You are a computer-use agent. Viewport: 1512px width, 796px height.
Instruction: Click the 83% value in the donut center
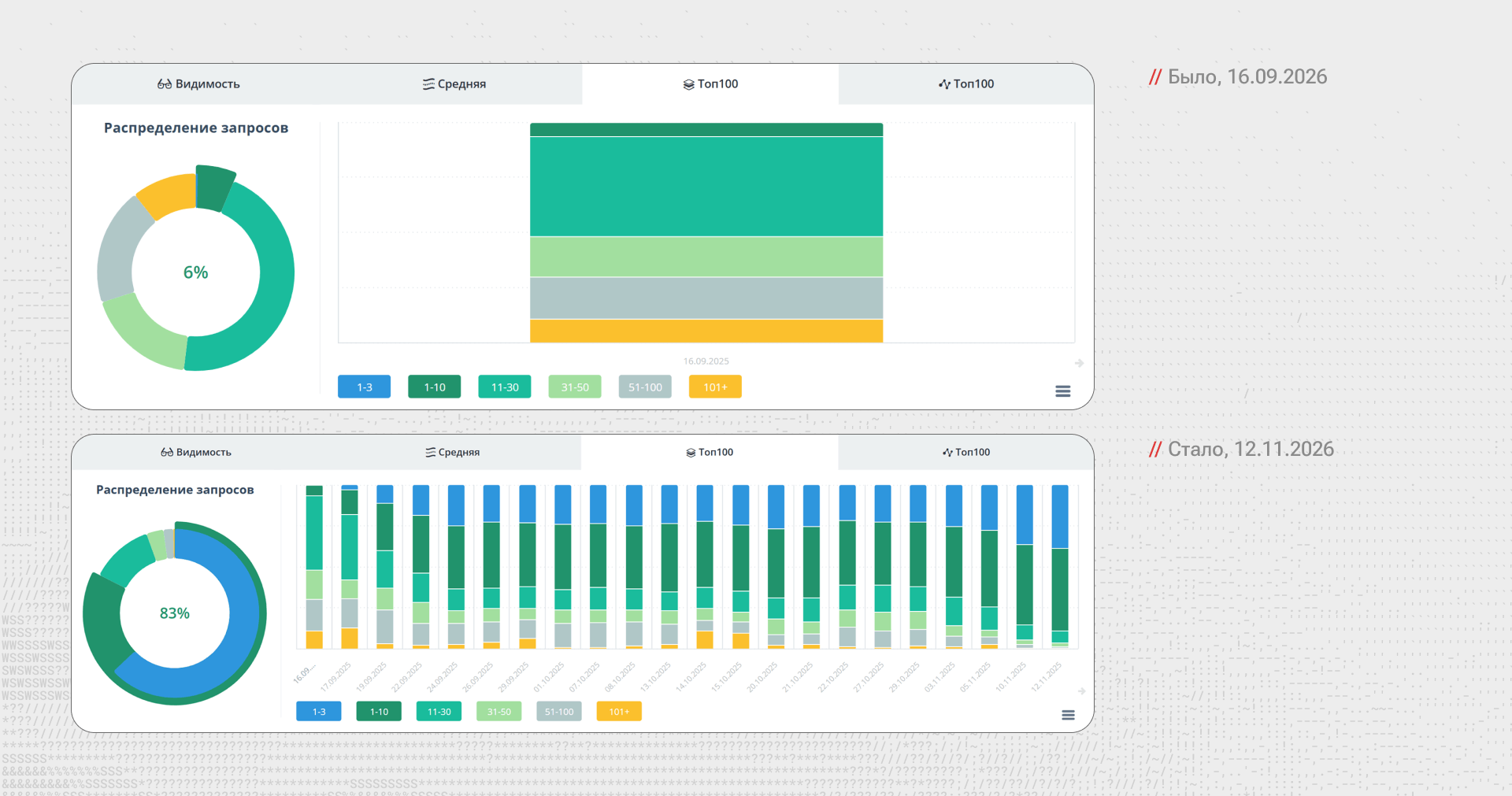pos(175,613)
